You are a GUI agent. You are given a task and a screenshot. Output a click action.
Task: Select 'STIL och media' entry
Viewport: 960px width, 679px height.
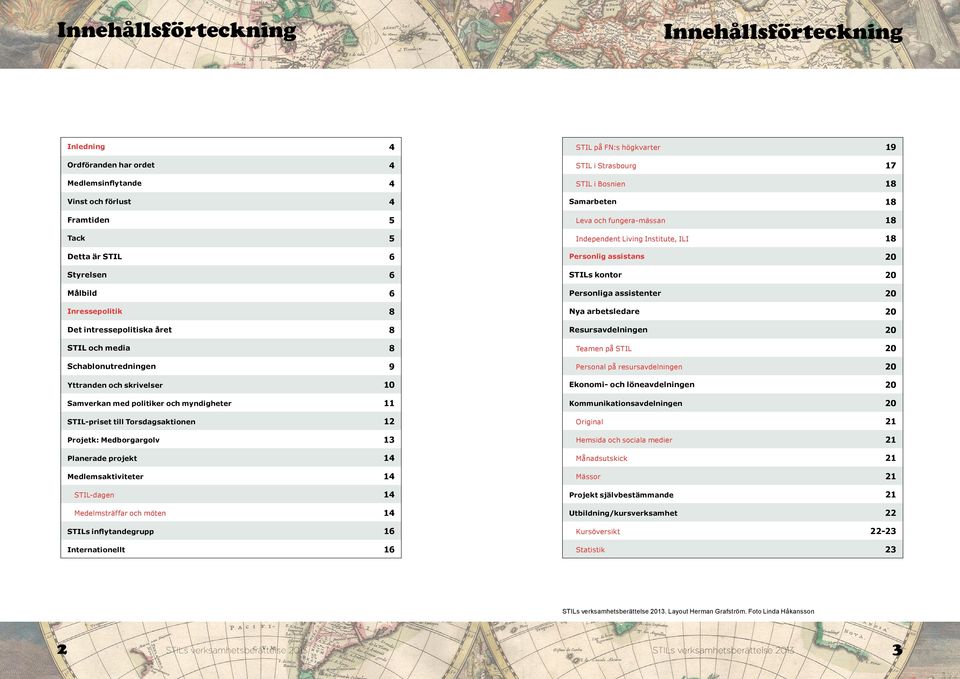(231, 348)
